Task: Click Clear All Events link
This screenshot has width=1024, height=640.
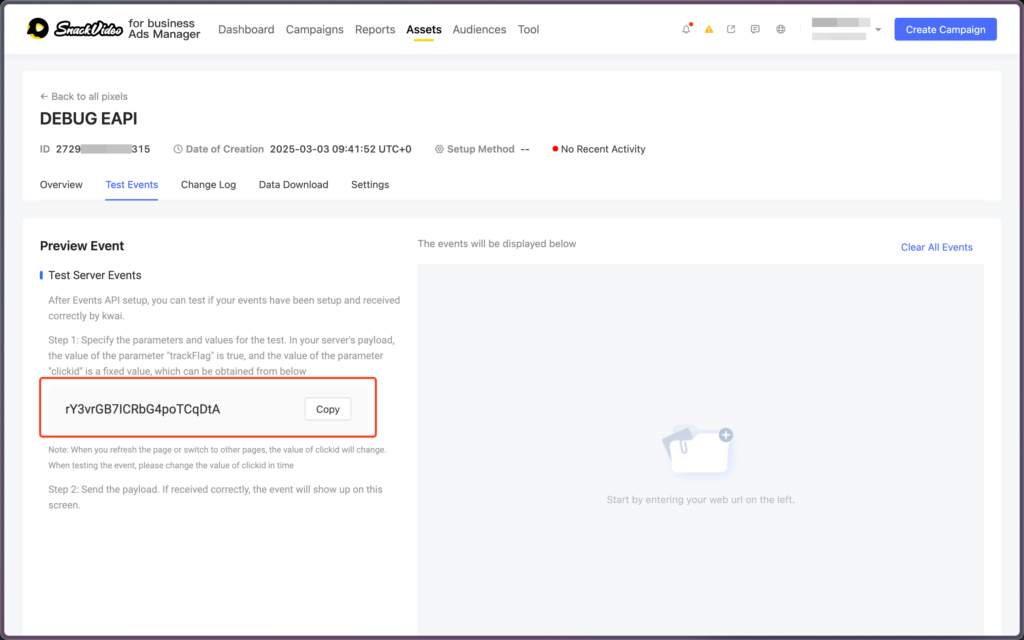Action: click(936, 248)
